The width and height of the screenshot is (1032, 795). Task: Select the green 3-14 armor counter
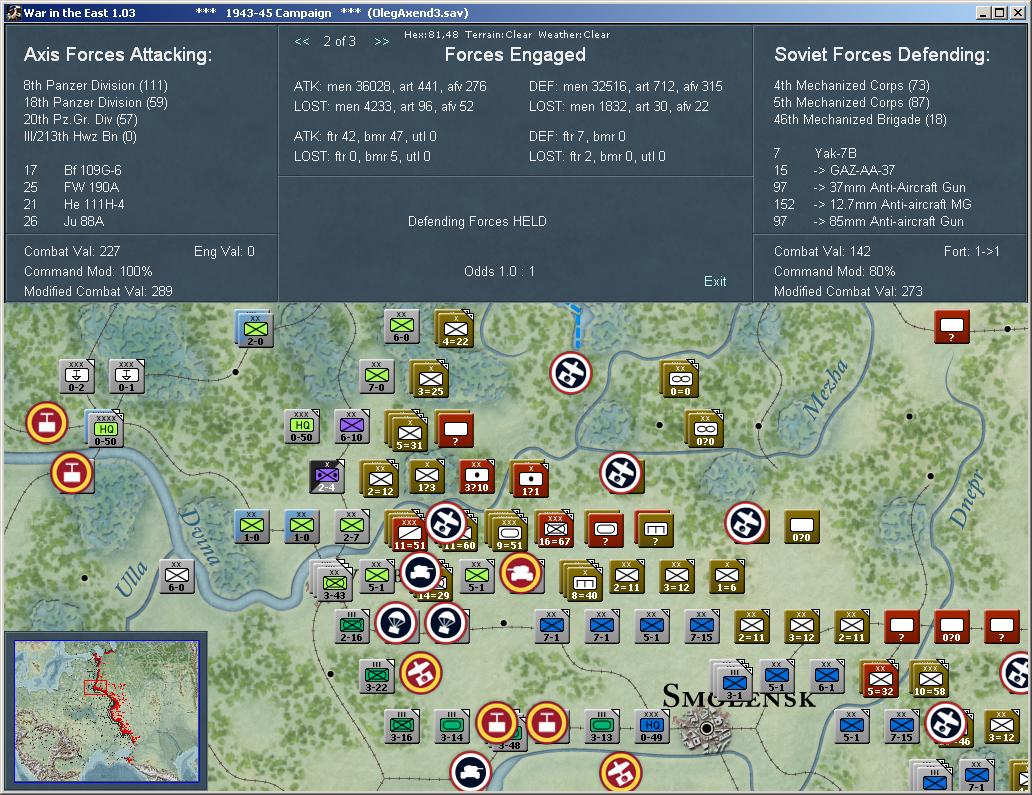[452, 726]
